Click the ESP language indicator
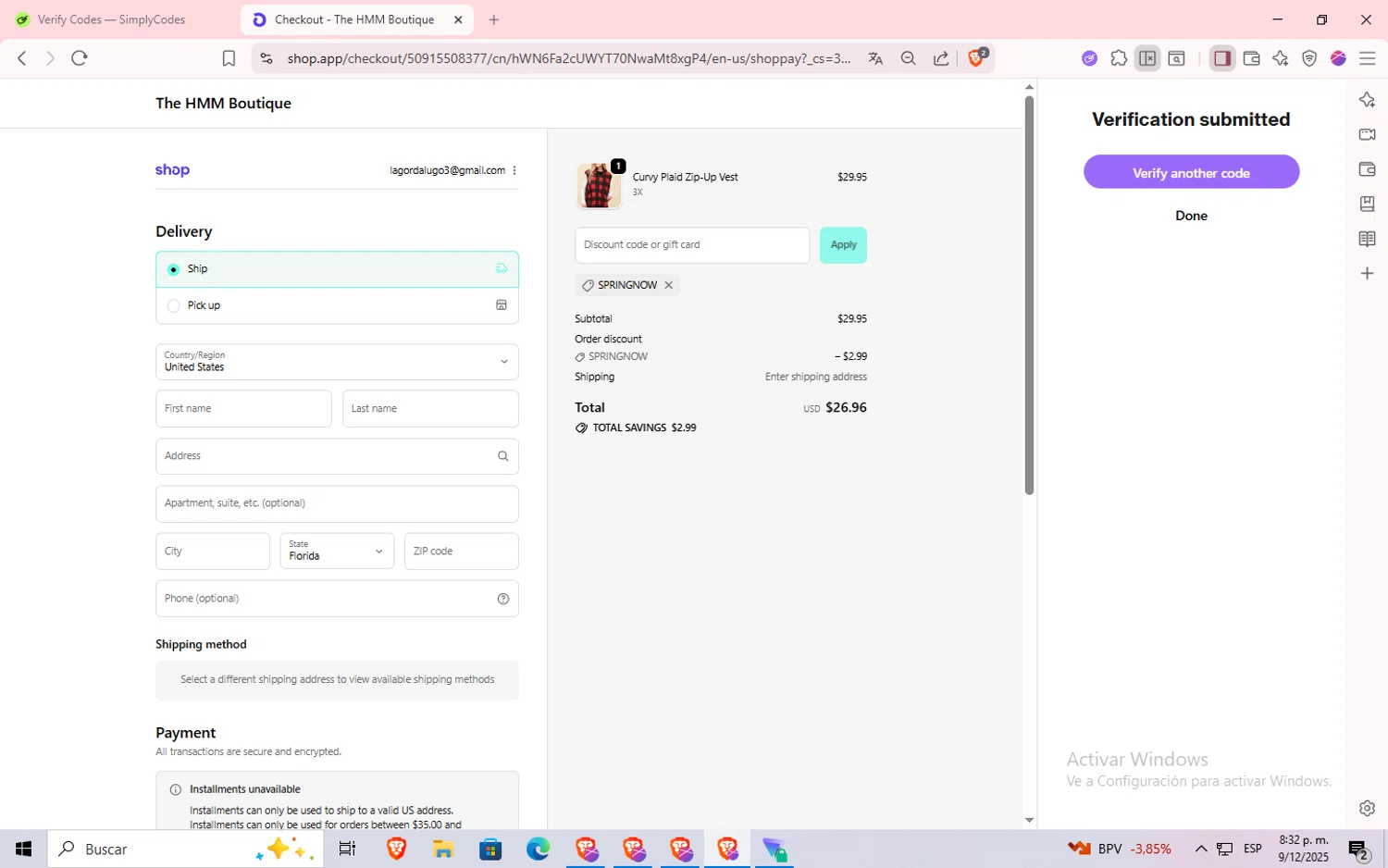Screen dimensions: 1388x868 [x=1253, y=849]
